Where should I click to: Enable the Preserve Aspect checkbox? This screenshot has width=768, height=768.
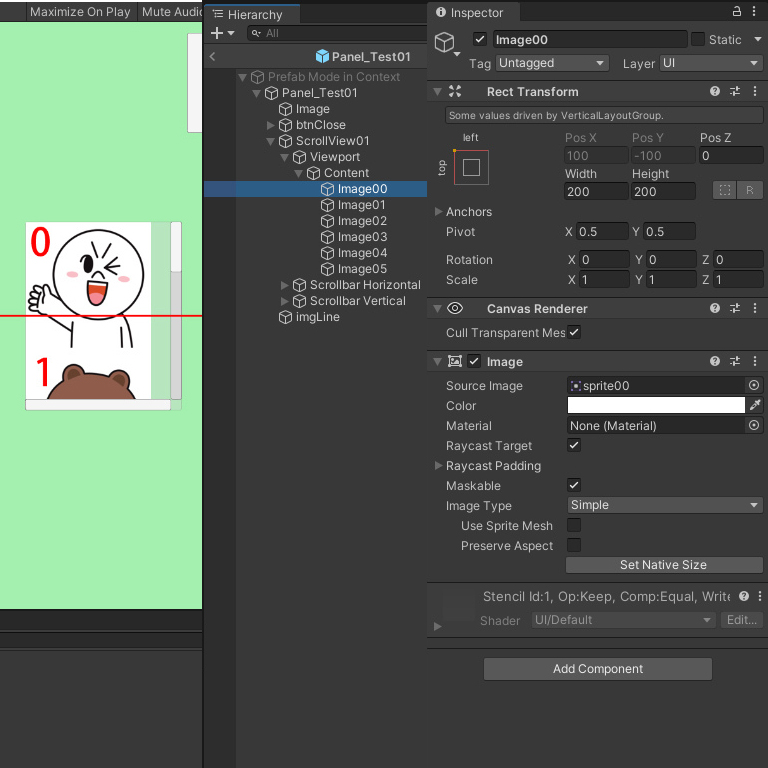pyautogui.click(x=574, y=545)
